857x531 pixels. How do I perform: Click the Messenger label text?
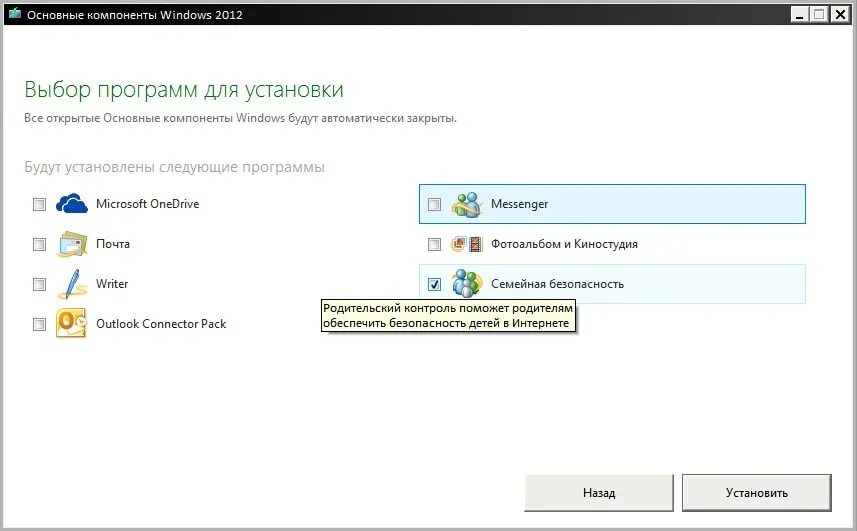click(x=519, y=204)
